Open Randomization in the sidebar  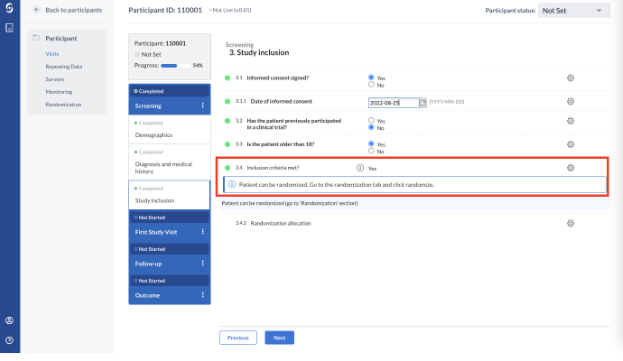click(63, 104)
